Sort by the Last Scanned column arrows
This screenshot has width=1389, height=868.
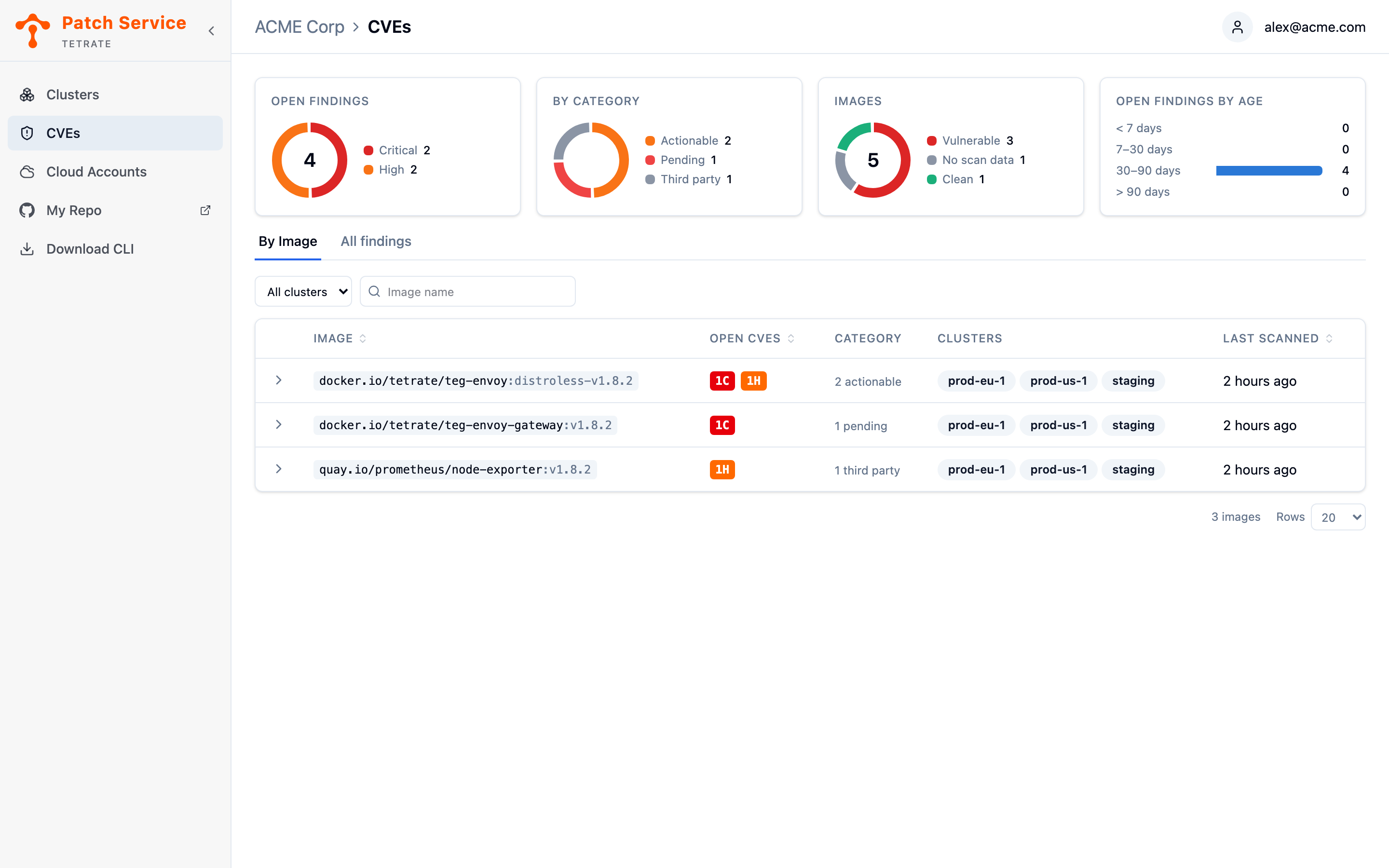click(x=1329, y=339)
